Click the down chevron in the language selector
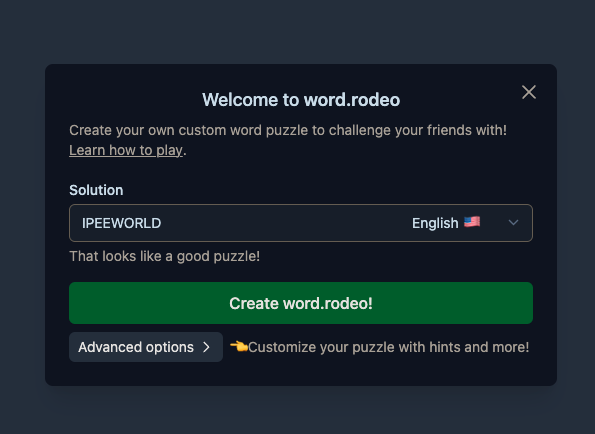This screenshot has width=595, height=434. pyautogui.click(x=513, y=223)
